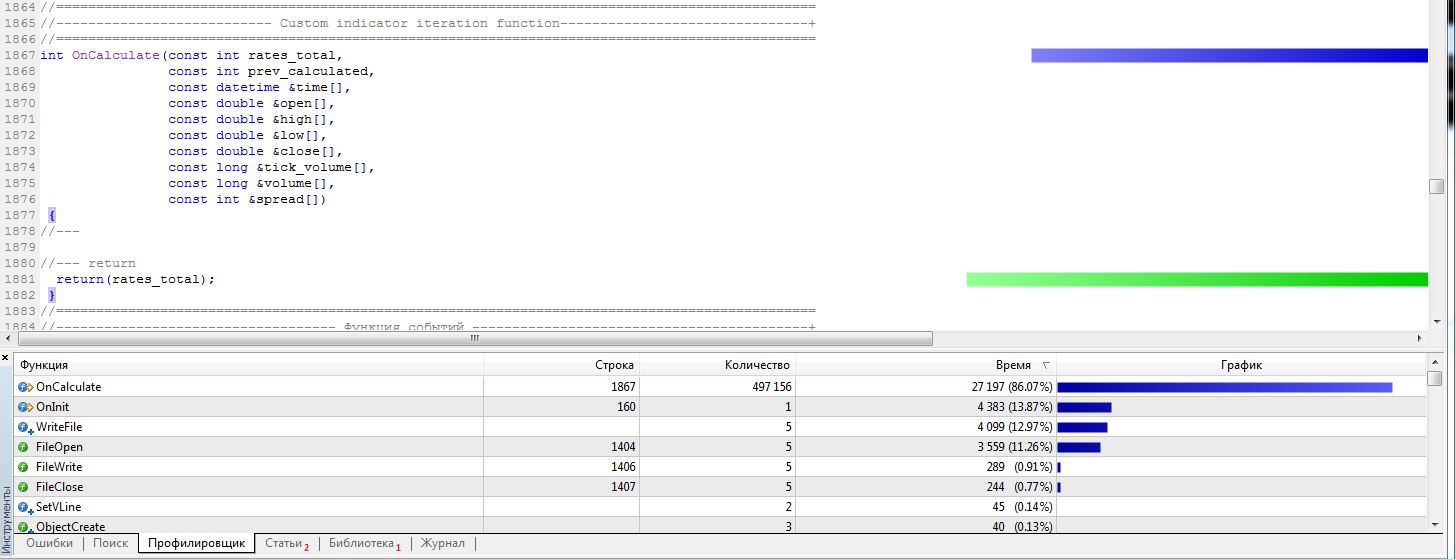The height and width of the screenshot is (559, 1455).
Task: Click the OnCalculate function name in code
Action: (115, 55)
